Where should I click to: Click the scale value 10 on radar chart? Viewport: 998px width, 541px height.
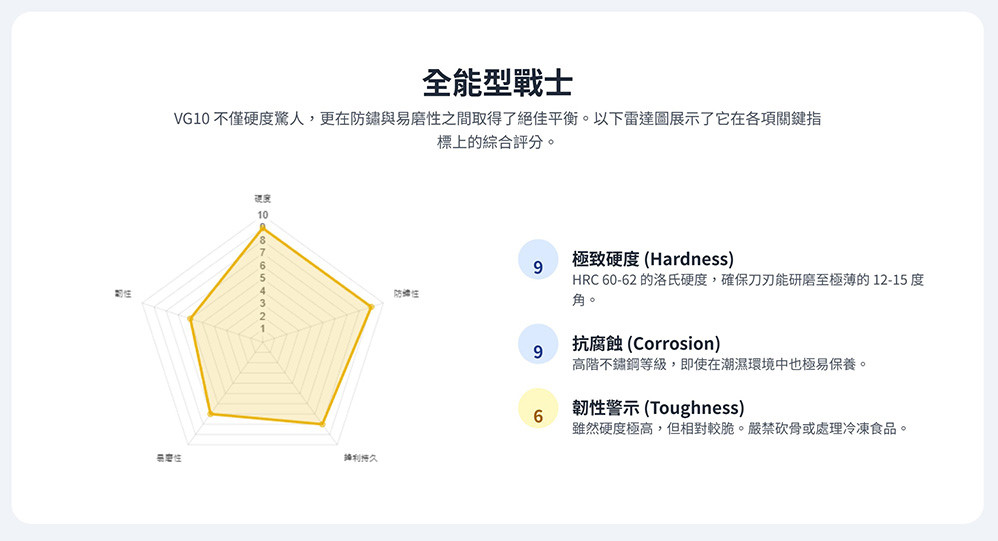[262, 215]
